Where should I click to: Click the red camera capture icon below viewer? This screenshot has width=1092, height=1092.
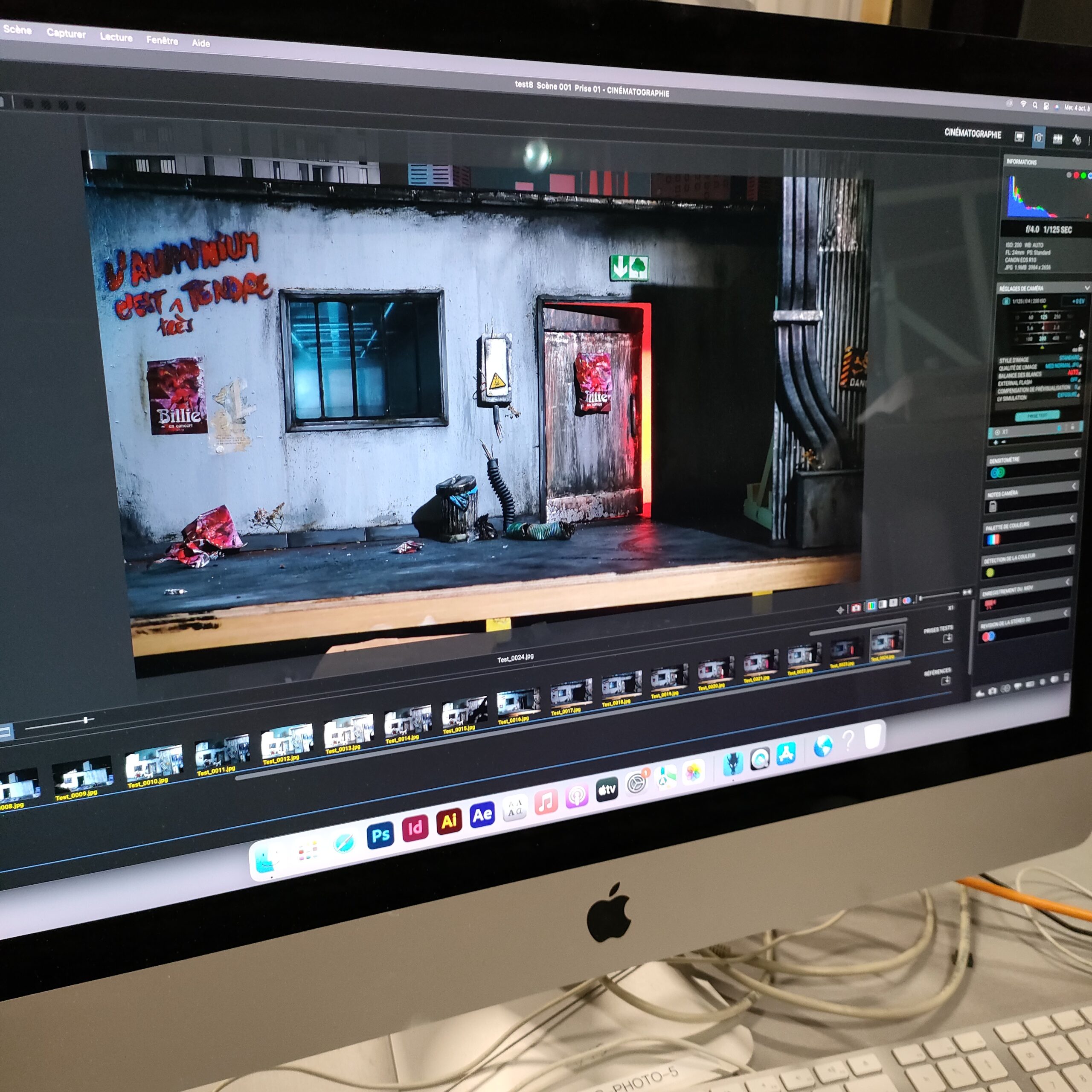[x=856, y=608]
